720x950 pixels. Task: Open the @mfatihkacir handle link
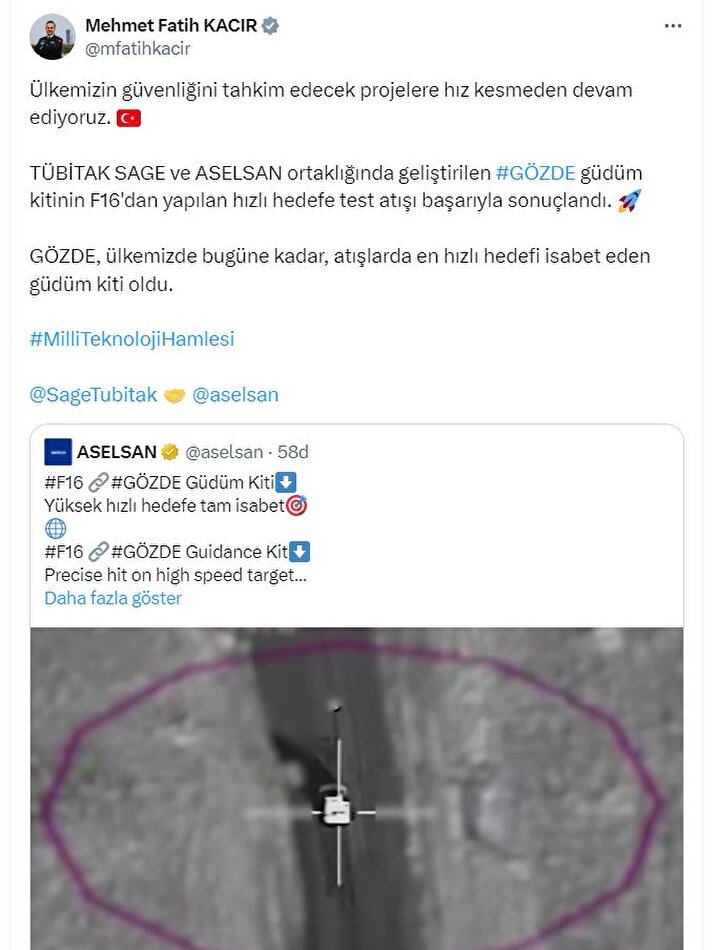tap(138, 48)
